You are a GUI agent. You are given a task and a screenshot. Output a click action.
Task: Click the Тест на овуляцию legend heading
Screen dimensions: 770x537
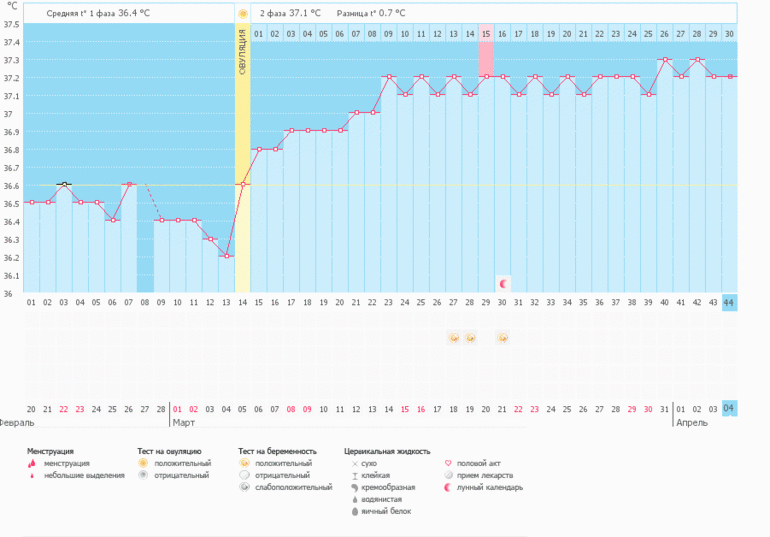point(169,451)
